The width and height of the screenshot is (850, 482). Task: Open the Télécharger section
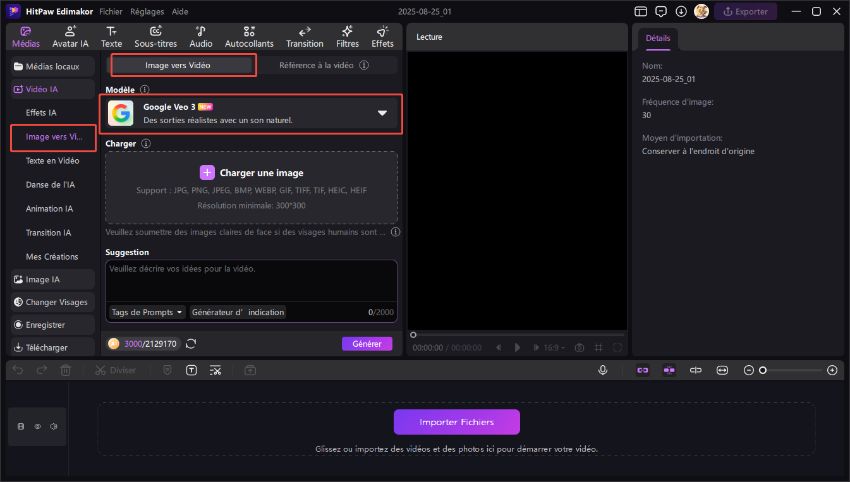pos(53,348)
